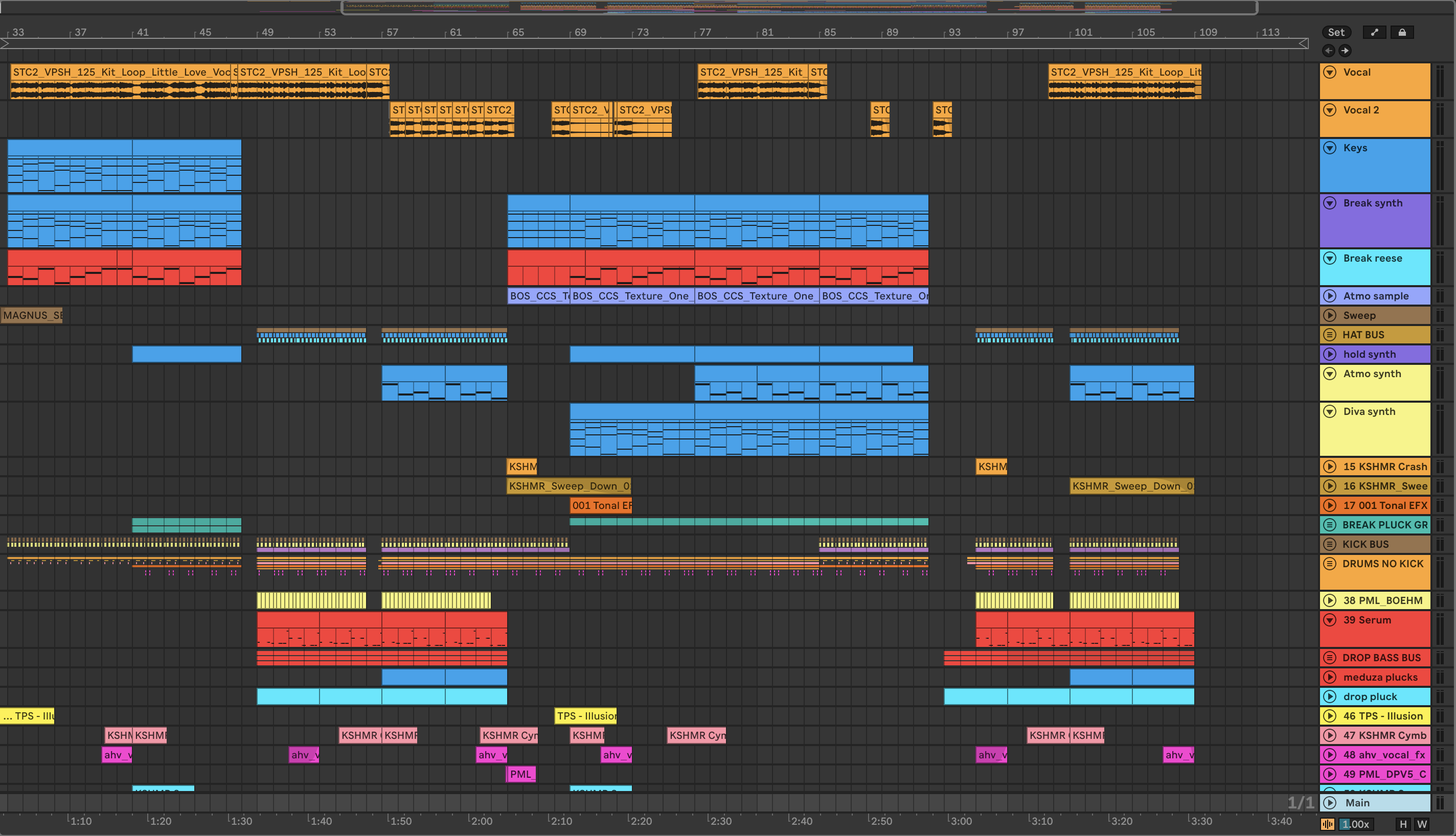Jump to the previous locator arrow
Viewport: 1456px width, 836px height.
click(1329, 51)
